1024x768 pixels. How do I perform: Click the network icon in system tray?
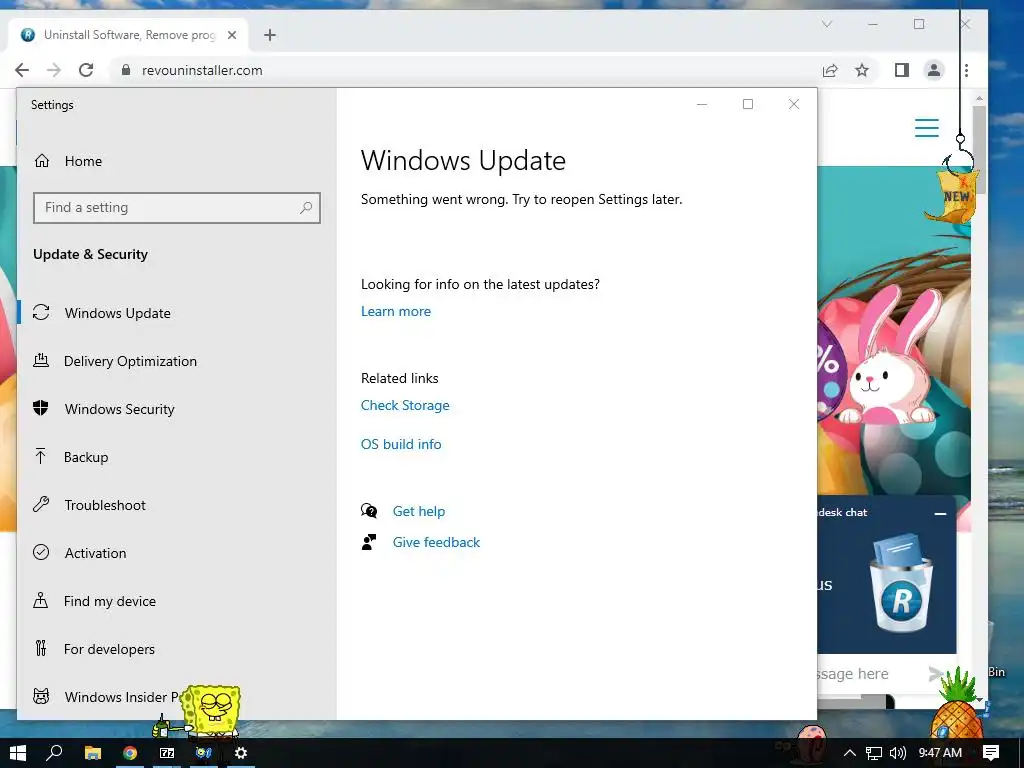[x=874, y=753]
